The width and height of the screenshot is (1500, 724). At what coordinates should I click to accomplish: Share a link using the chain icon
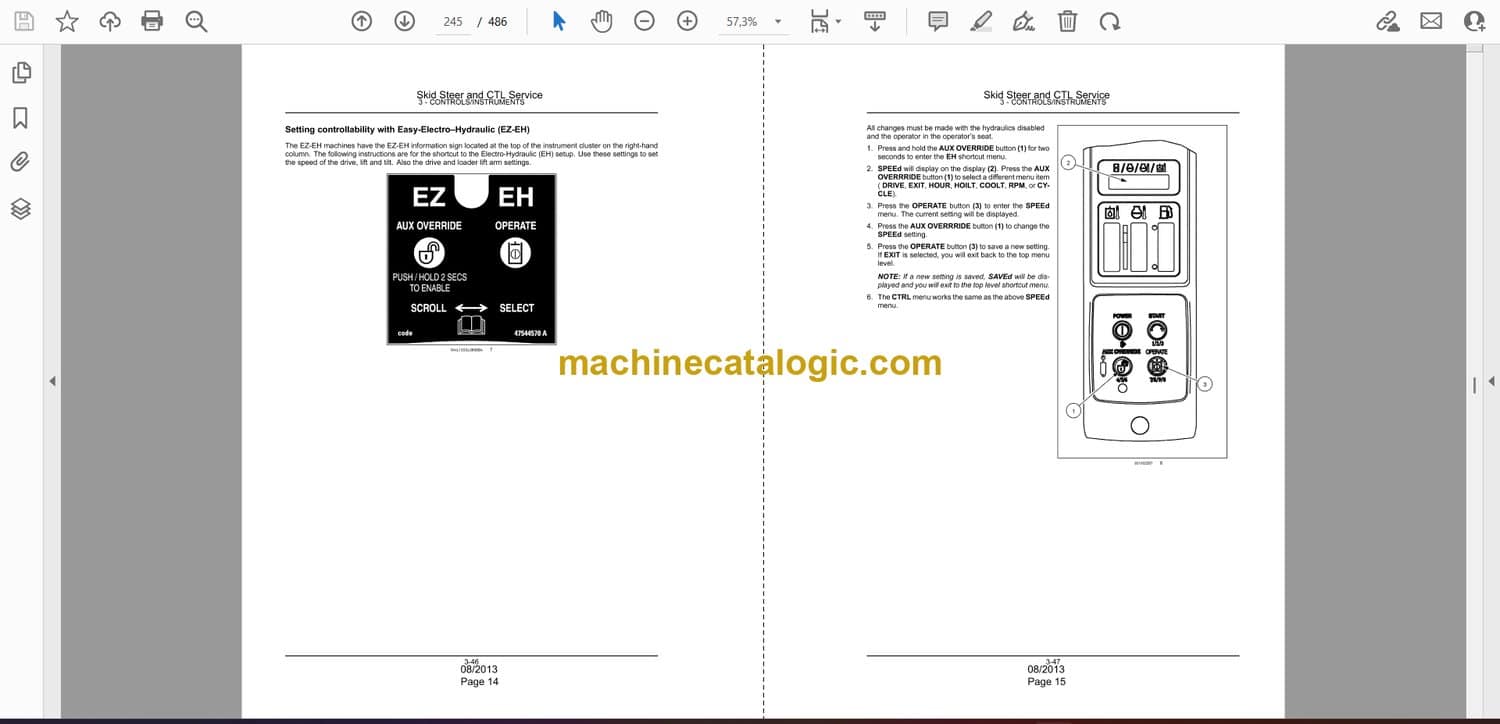[x=1388, y=21]
